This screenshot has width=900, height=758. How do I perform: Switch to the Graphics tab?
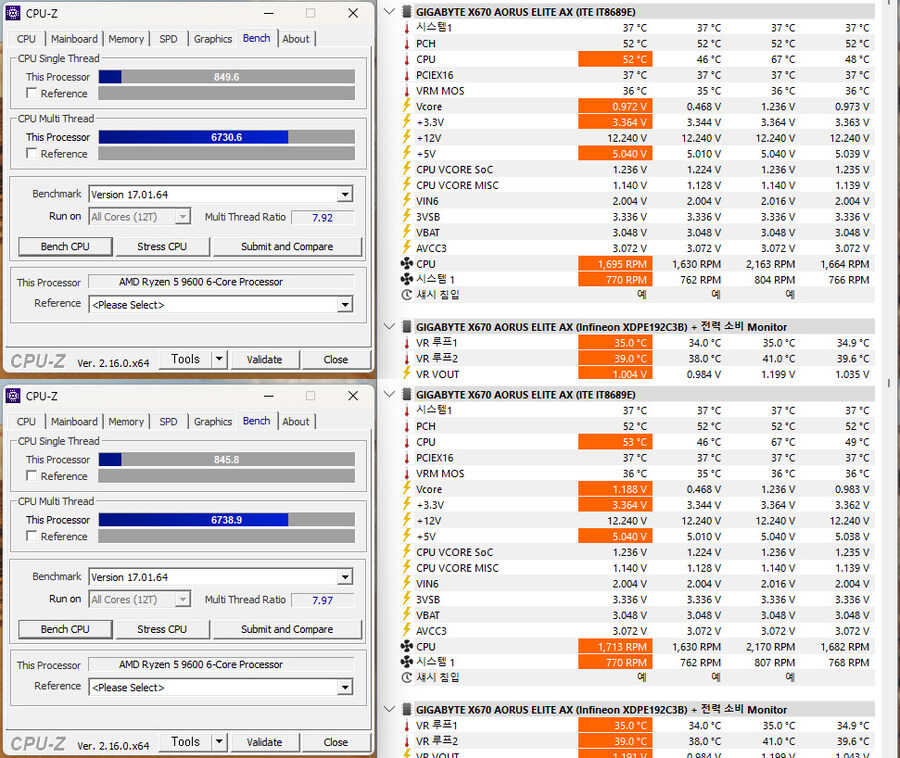pyautogui.click(x=212, y=39)
